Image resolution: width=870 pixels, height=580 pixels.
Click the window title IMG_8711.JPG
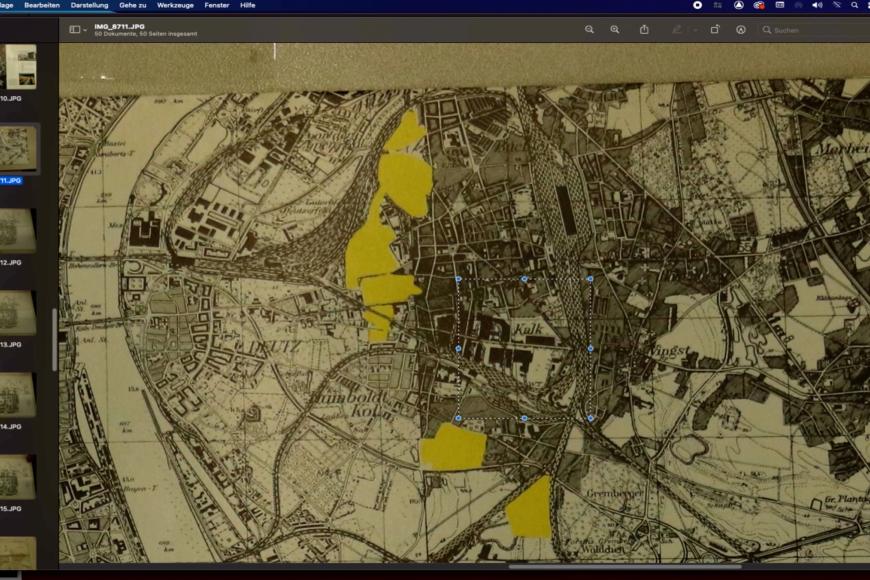[x=119, y=26]
